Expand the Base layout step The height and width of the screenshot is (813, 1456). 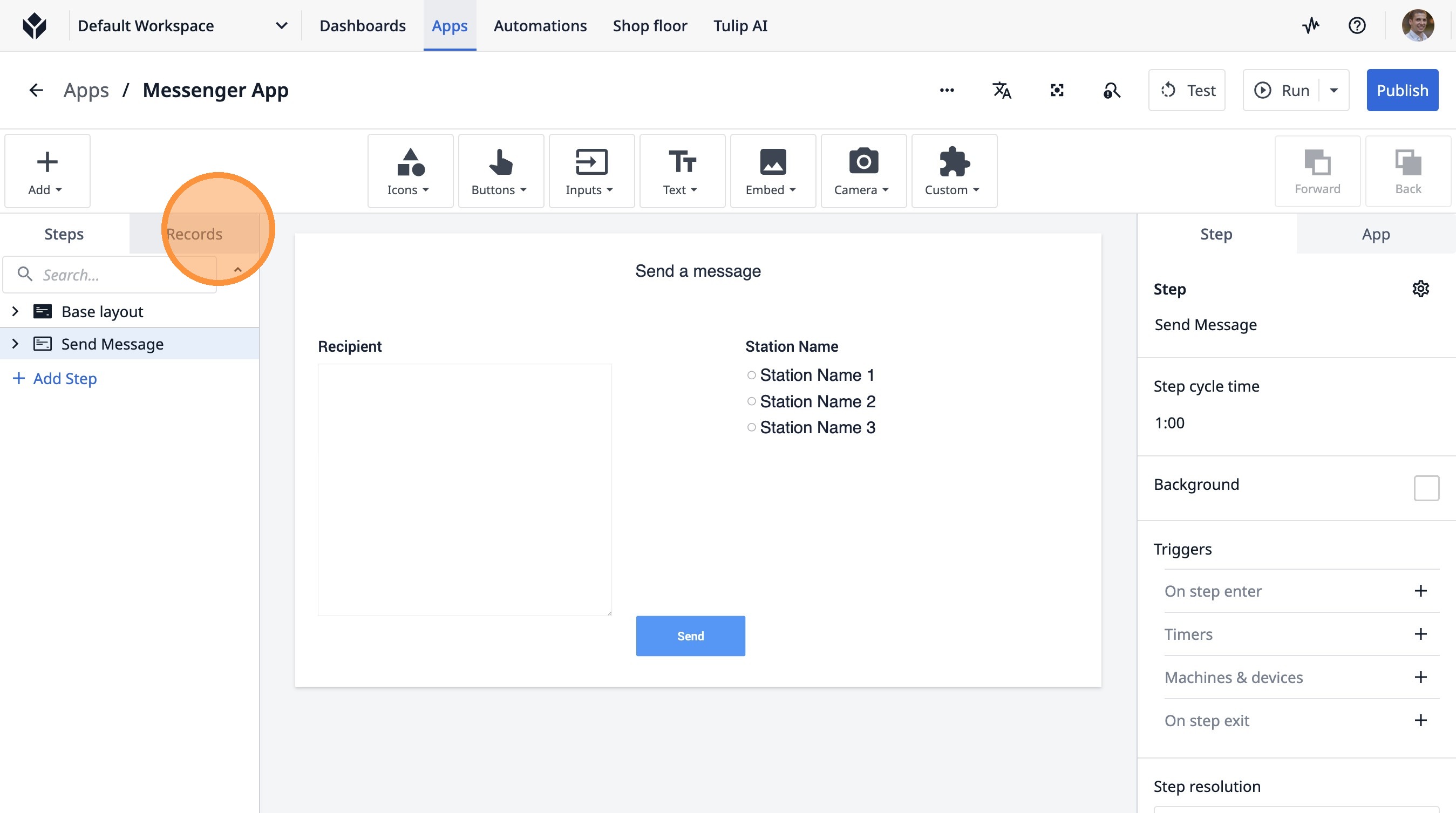pos(15,311)
